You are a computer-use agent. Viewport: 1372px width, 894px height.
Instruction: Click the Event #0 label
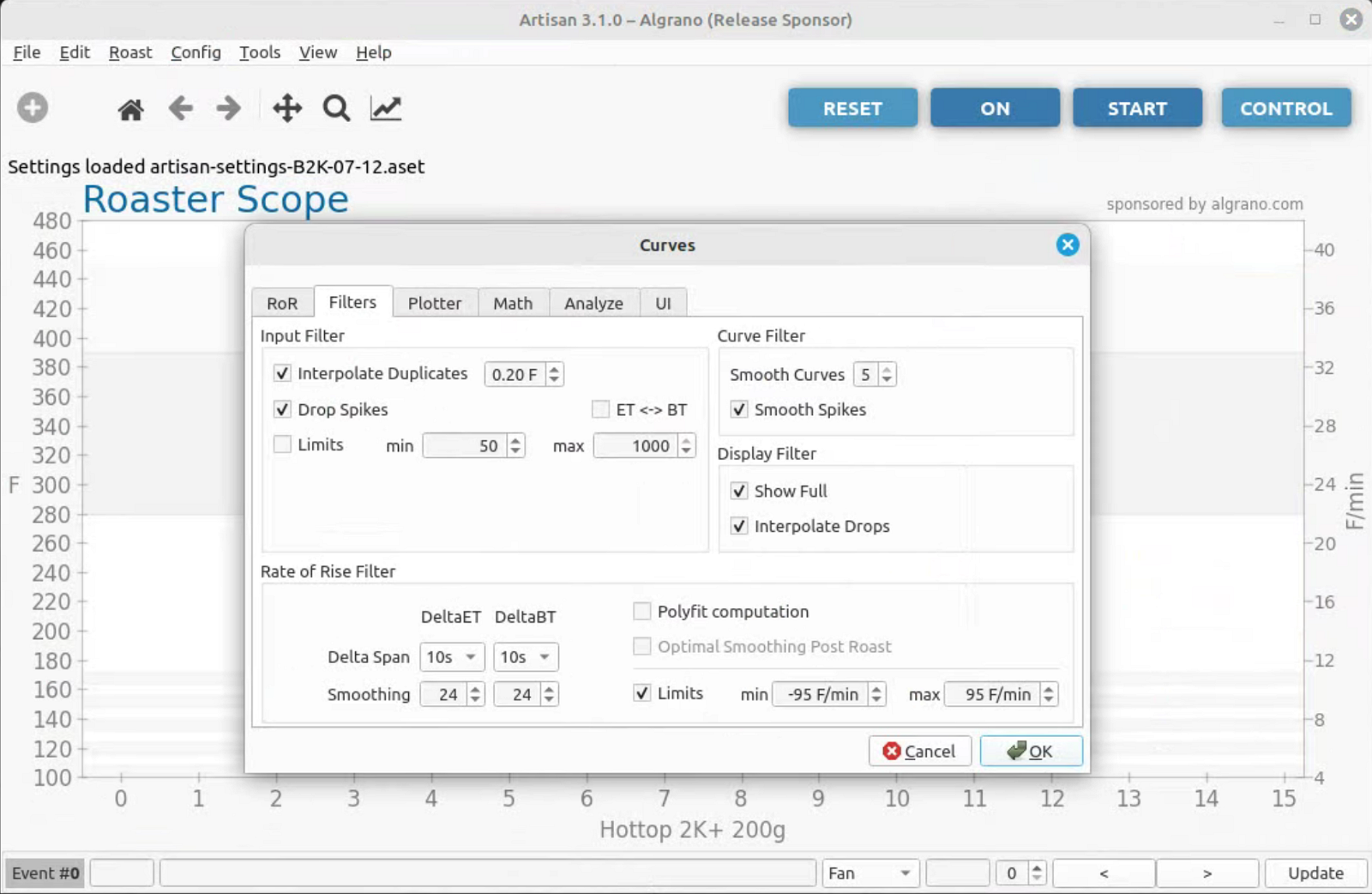45,873
